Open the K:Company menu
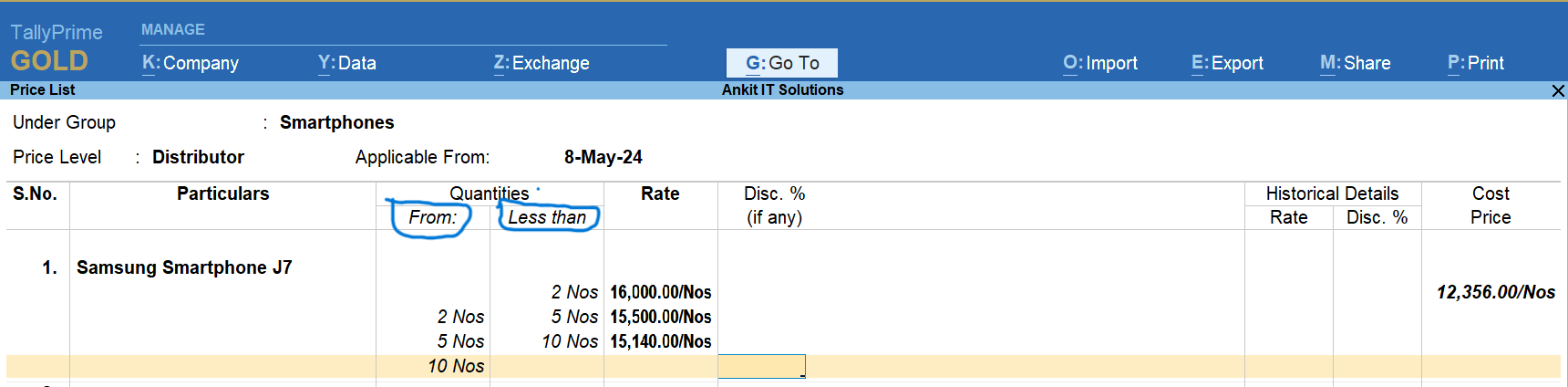1568x387 pixels. point(191,63)
